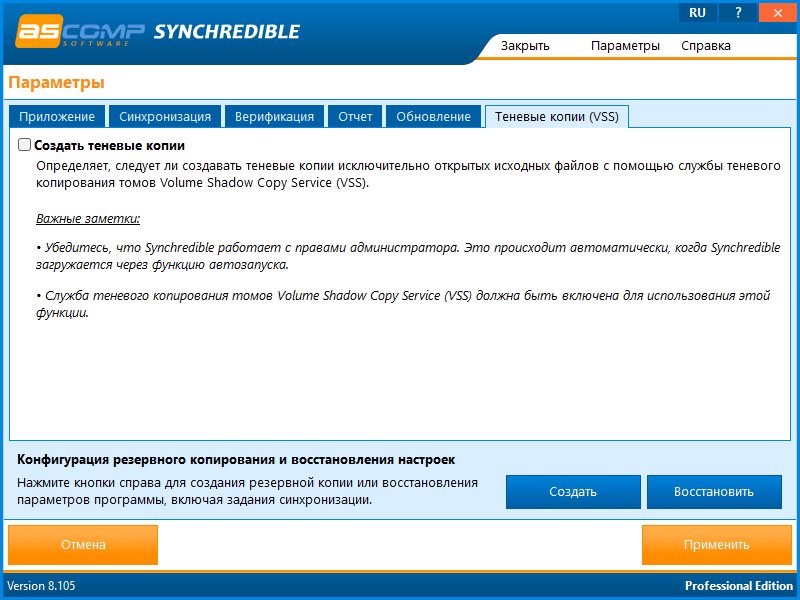The width and height of the screenshot is (800, 600).
Task: Click the SYNCHREDIBLE title text
Action: click(x=227, y=32)
